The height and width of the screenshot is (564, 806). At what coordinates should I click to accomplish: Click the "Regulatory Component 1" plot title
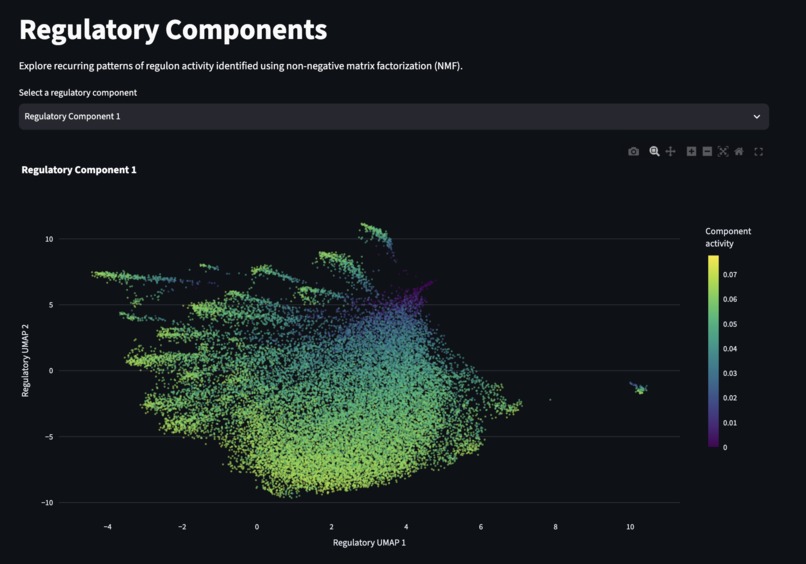coord(79,170)
